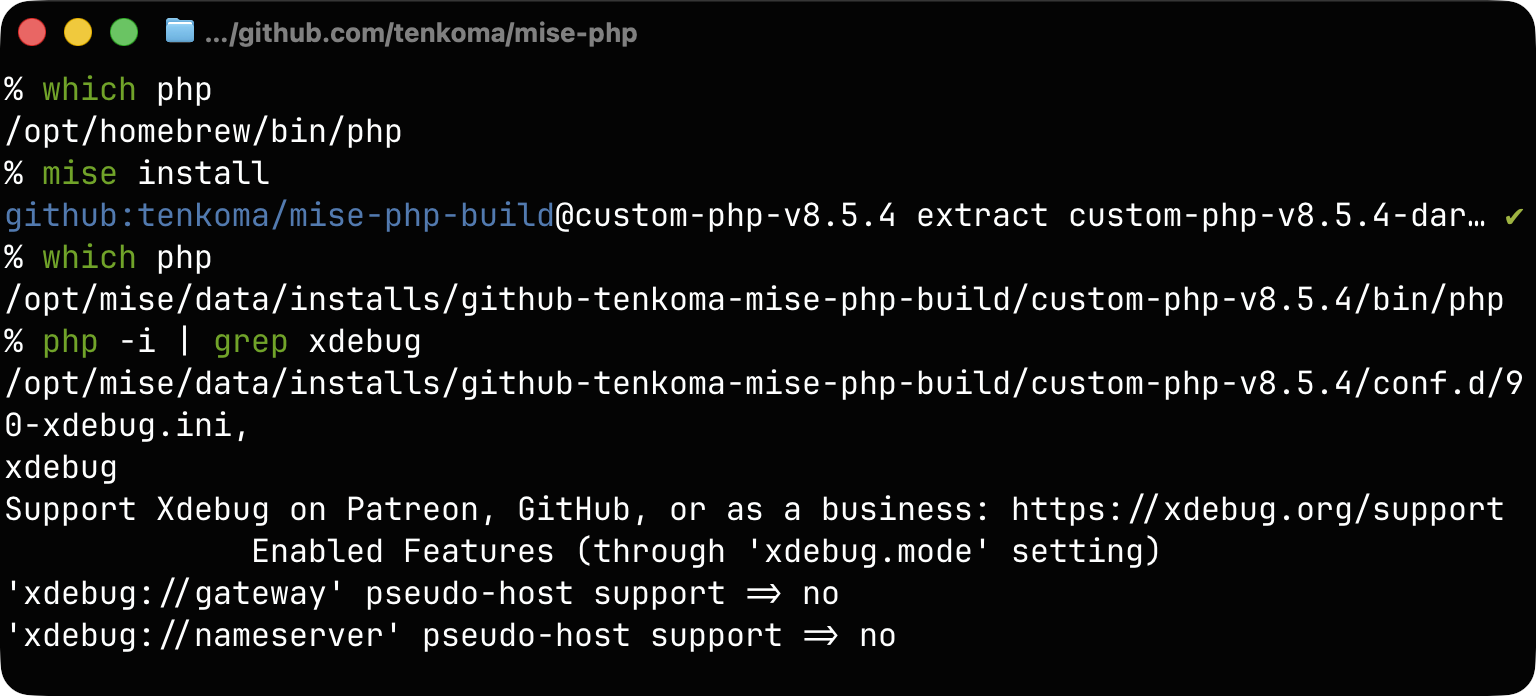Screen dimensions: 1536x696
Task: Click the red close window button
Action: point(32,32)
